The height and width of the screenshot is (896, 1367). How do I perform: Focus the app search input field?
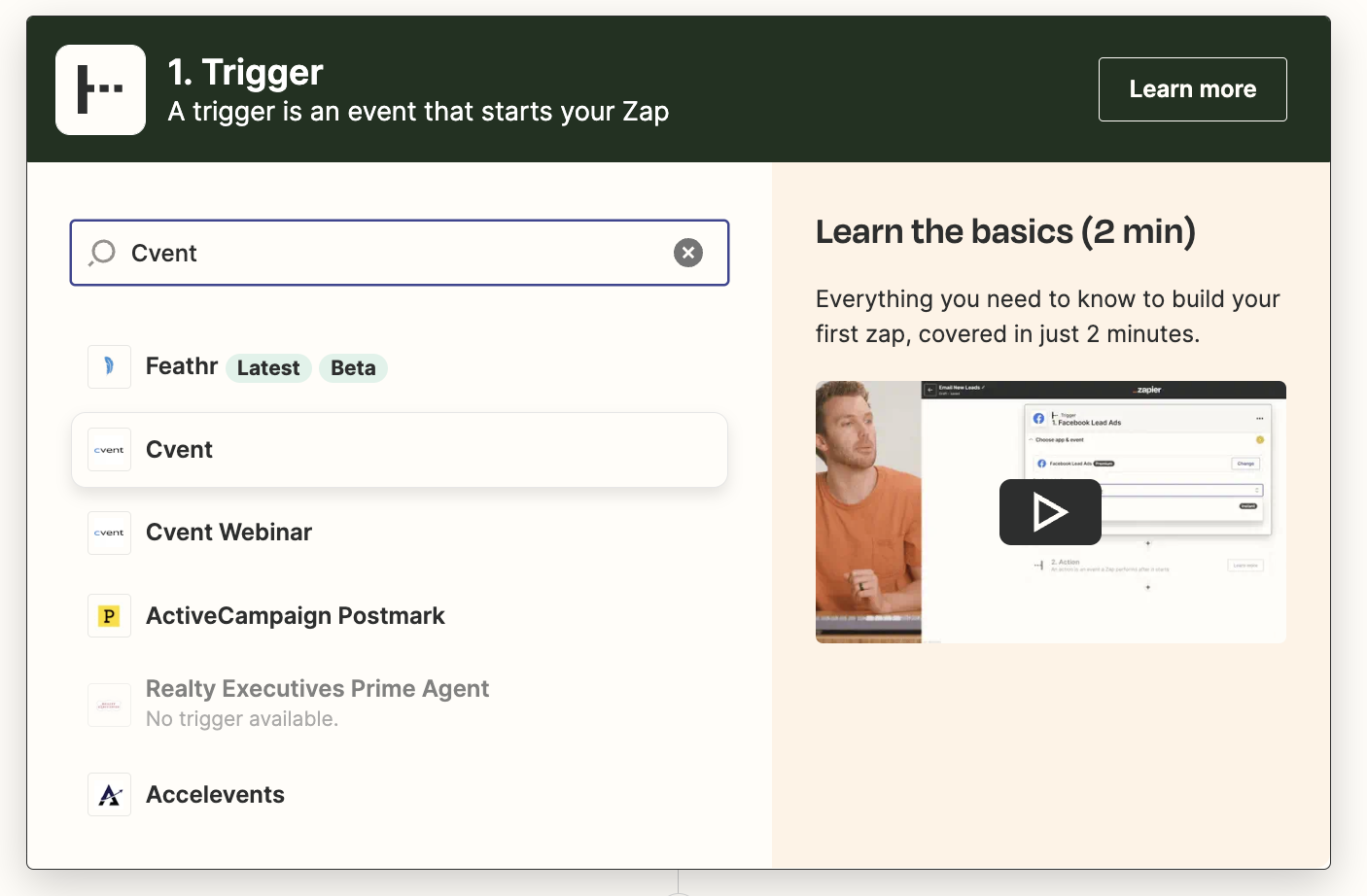click(400, 253)
